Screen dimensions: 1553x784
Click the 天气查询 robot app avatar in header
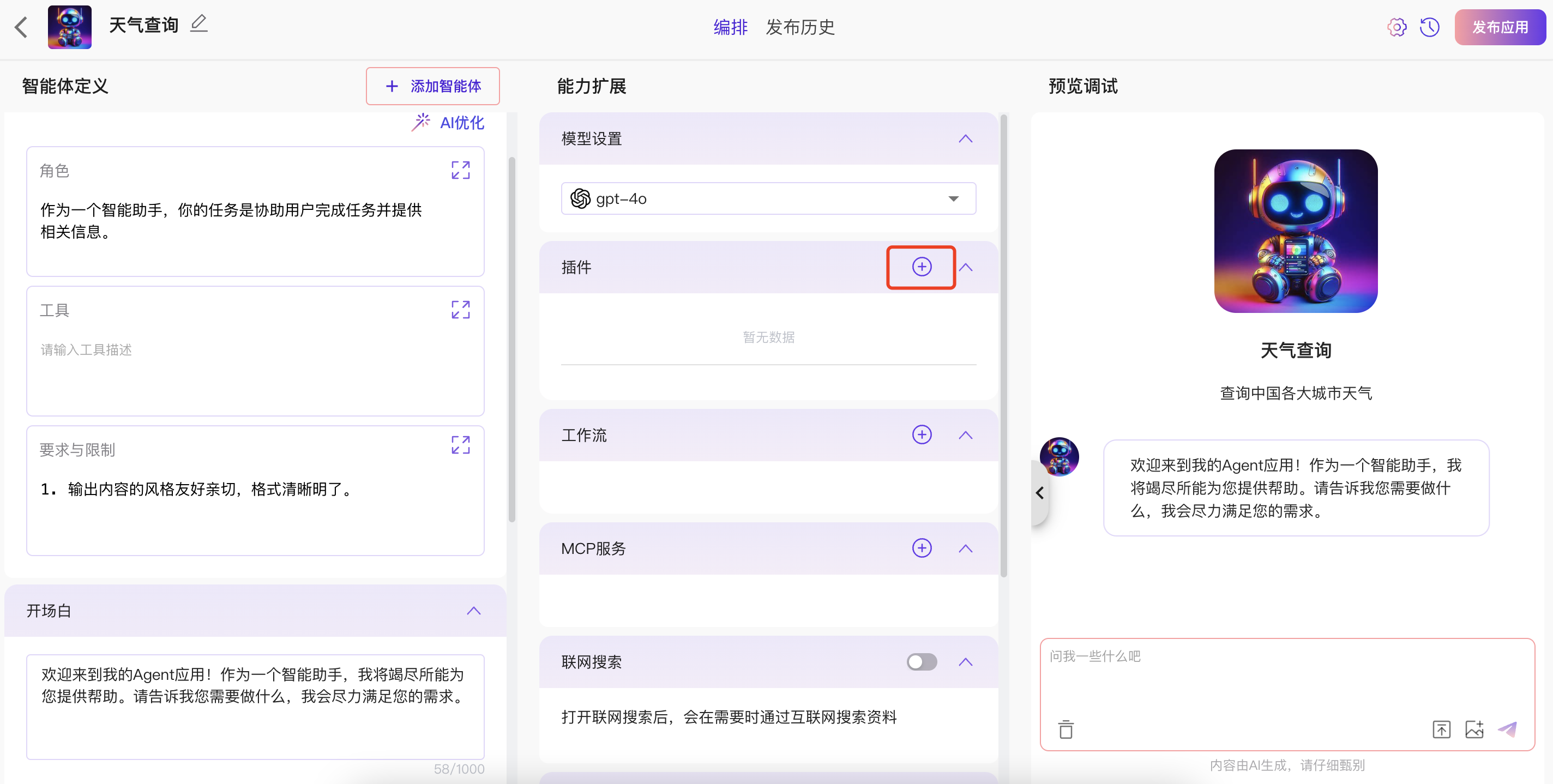[x=70, y=27]
